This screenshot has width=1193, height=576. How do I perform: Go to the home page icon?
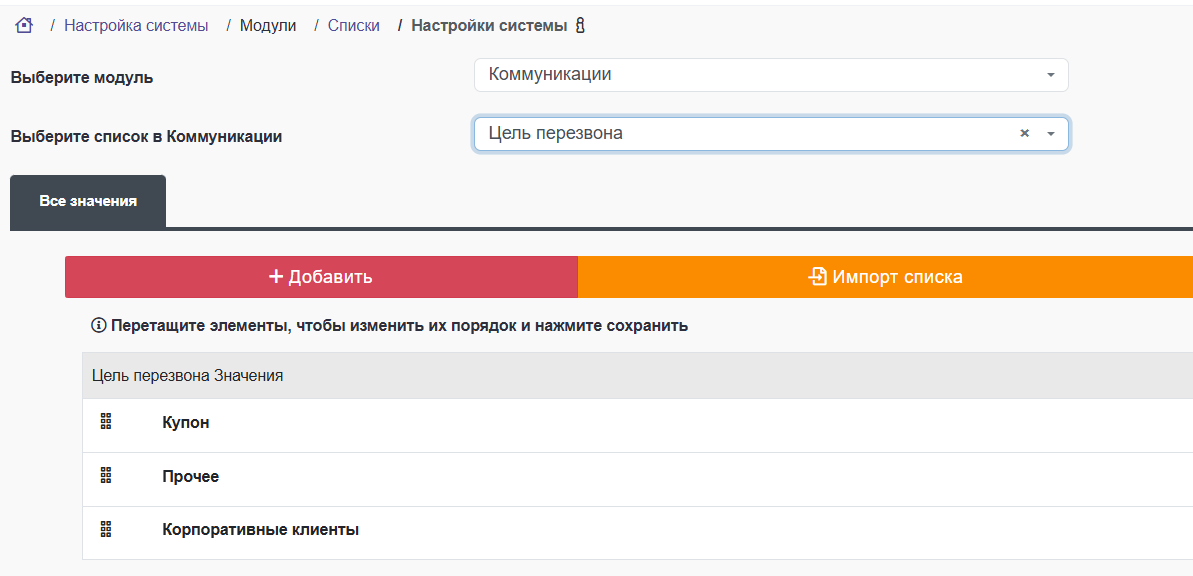point(24,25)
